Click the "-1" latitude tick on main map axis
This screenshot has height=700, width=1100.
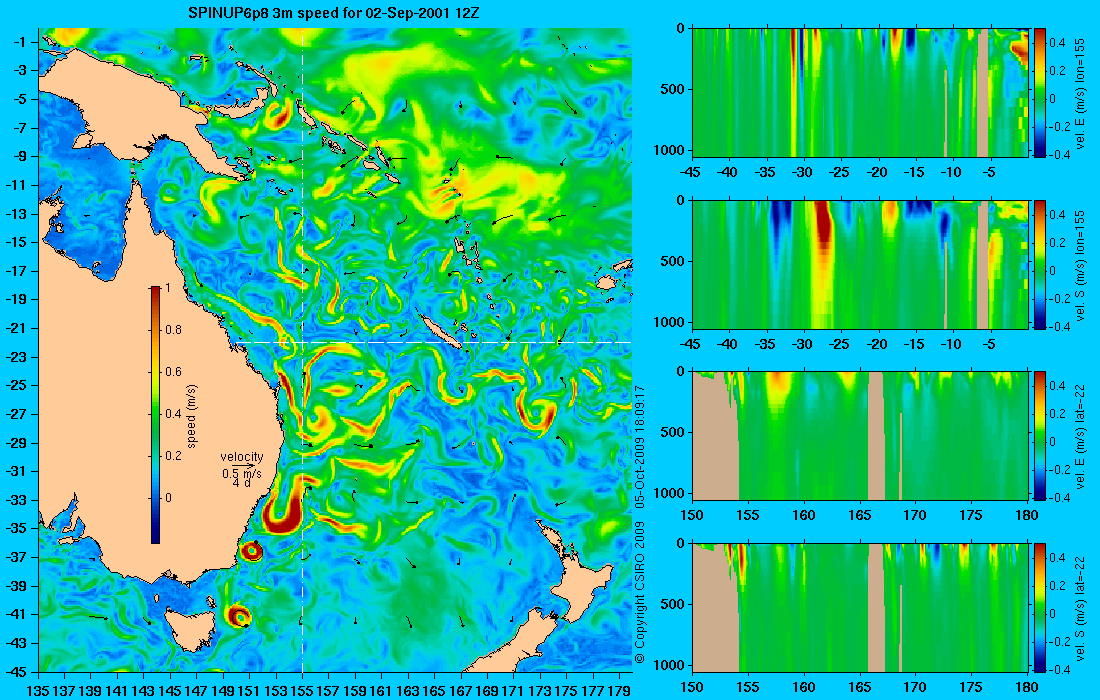point(20,42)
